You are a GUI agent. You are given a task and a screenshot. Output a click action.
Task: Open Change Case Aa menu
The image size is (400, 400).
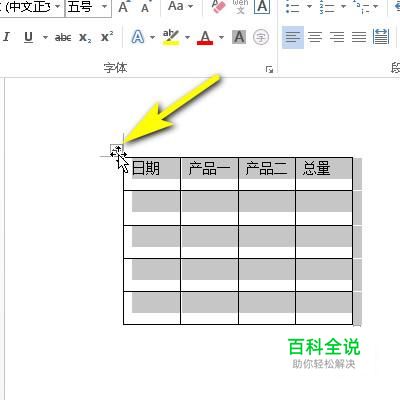click(x=180, y=6)
